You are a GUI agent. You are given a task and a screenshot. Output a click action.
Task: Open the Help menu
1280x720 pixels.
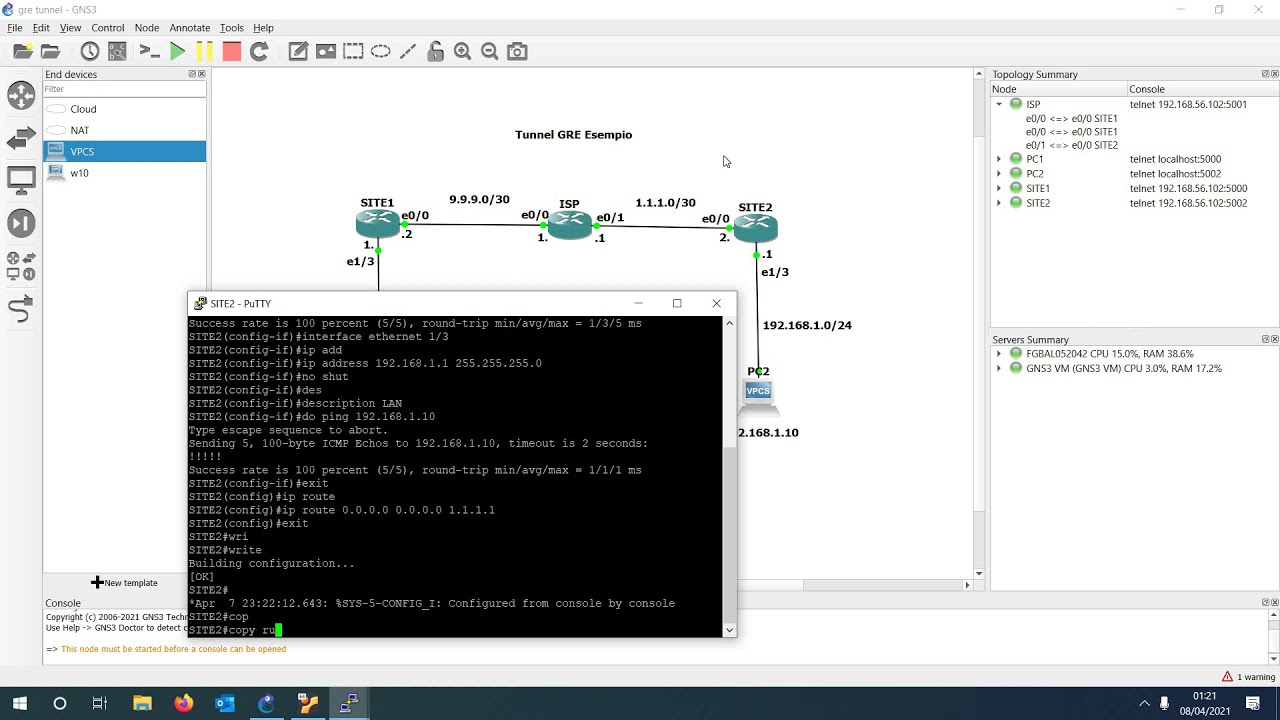(263, 28)
